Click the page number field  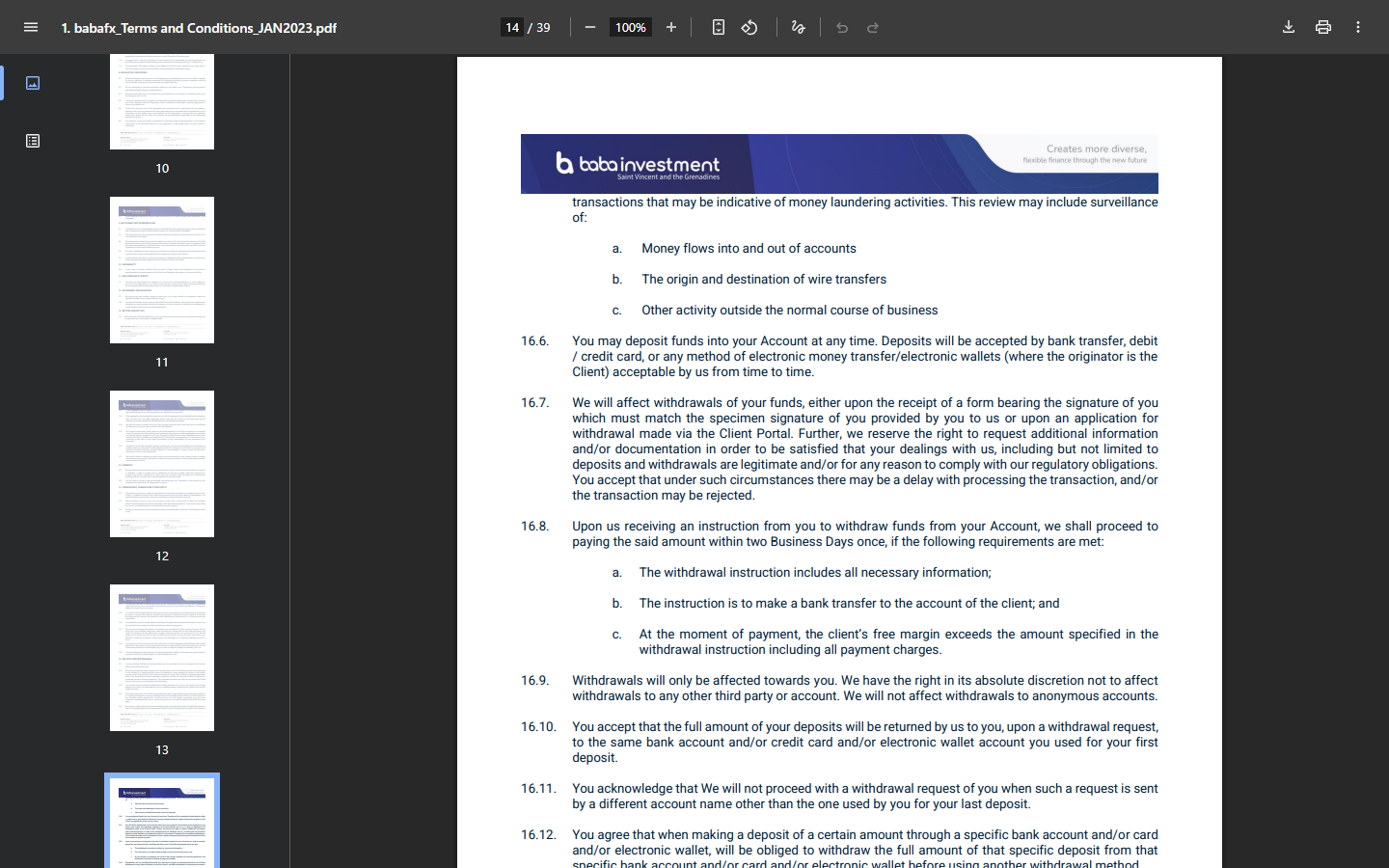512,27
